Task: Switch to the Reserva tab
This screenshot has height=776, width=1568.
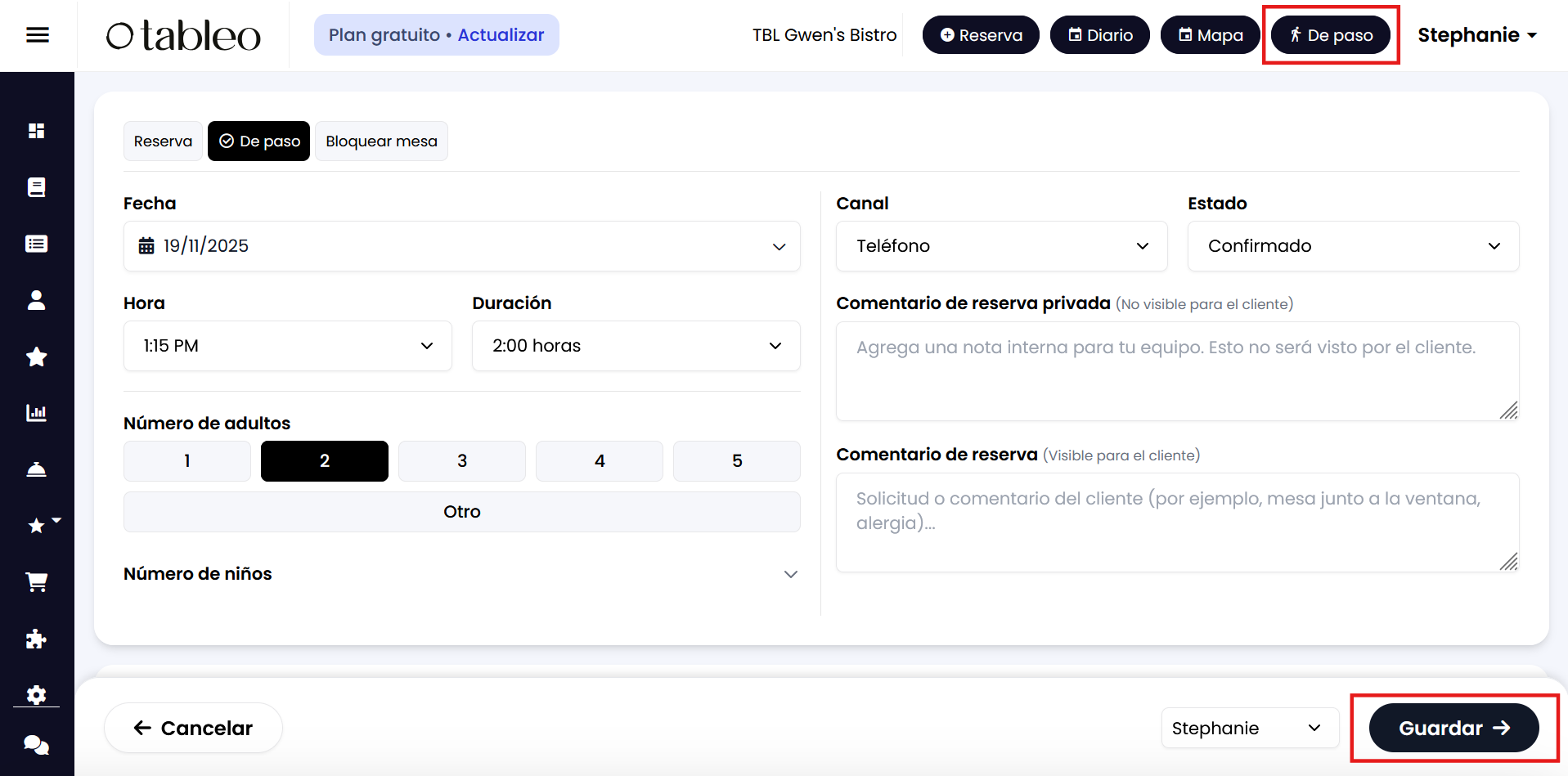Action: coord(163,141)
